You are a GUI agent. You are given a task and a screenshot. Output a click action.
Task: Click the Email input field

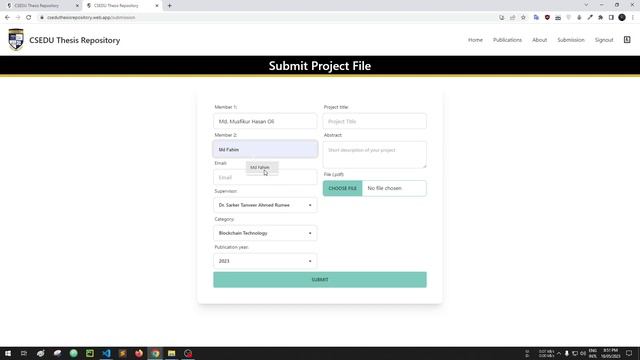[265, 178]
